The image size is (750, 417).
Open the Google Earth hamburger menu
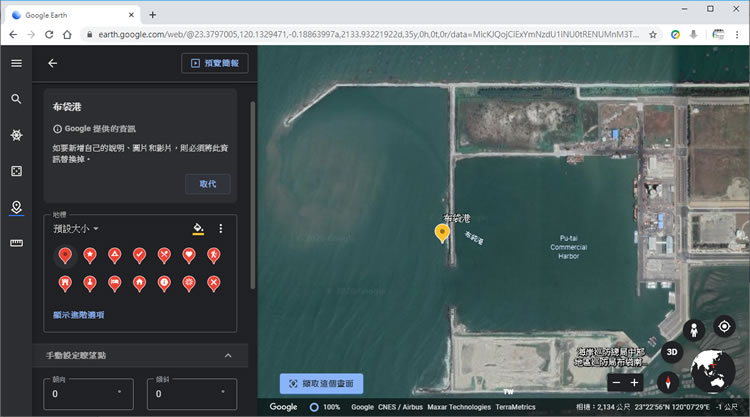(16, 63)
